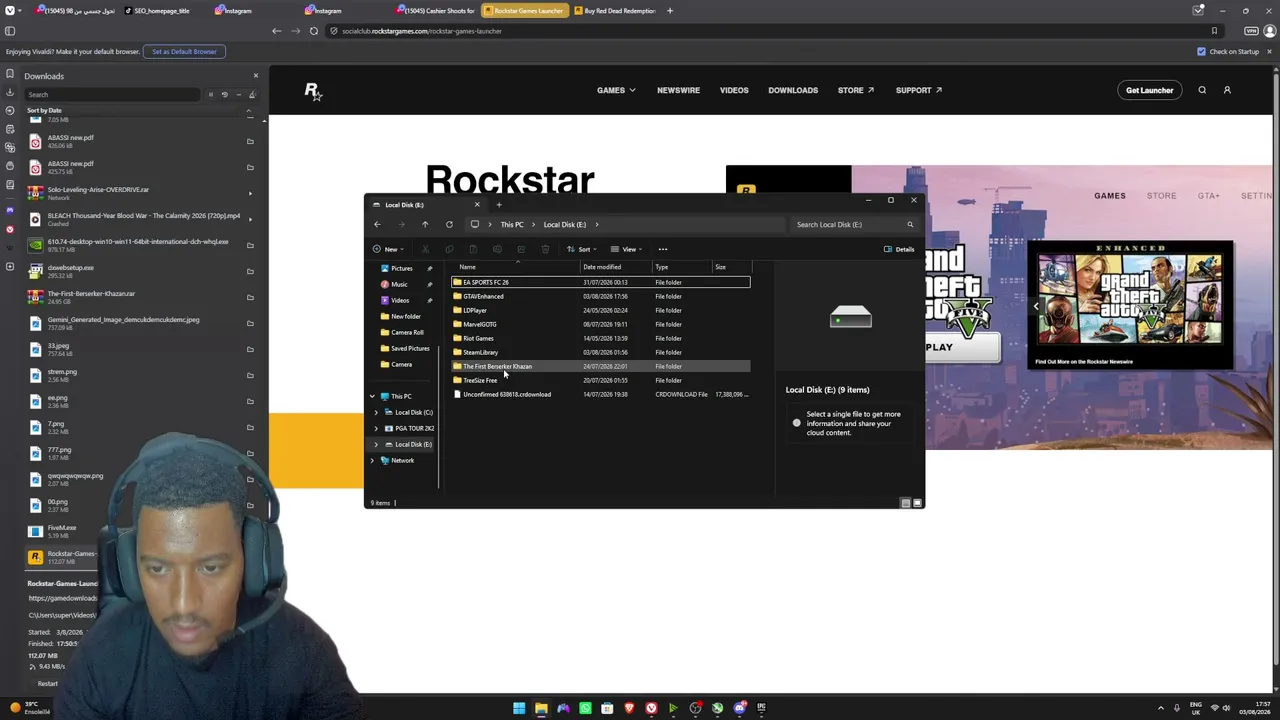Select the EA SPORTS FC 26 folder
This screenshot has height=720, width=1280.
tap(601, 282)
